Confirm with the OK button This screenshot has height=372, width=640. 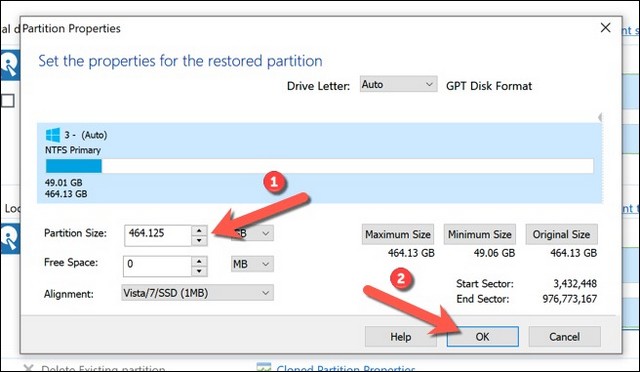[482, 336]
